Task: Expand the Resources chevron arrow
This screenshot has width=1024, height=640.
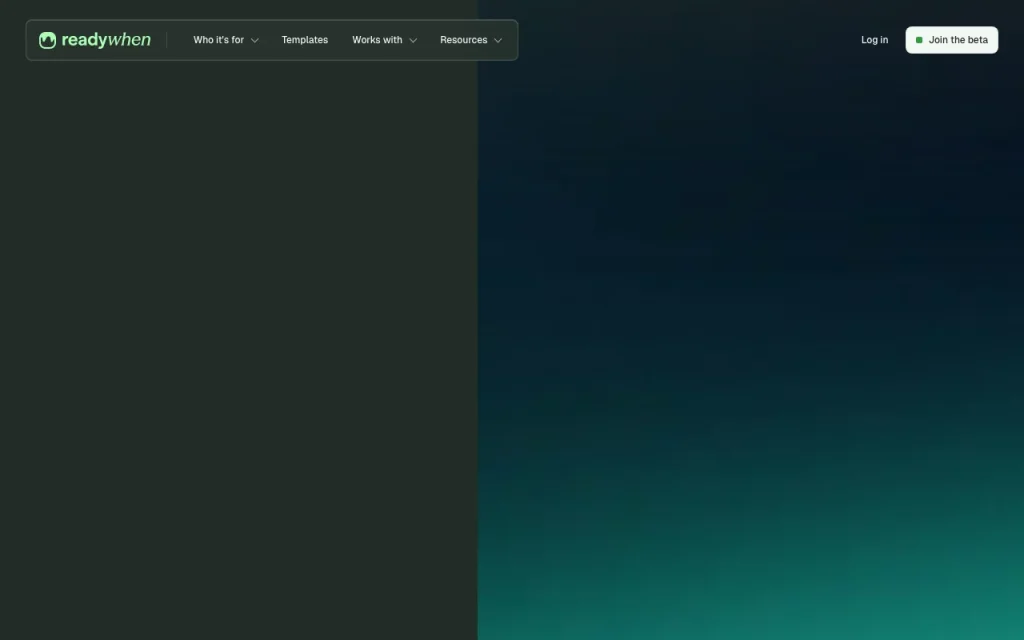Action: (x=498, y=40)
